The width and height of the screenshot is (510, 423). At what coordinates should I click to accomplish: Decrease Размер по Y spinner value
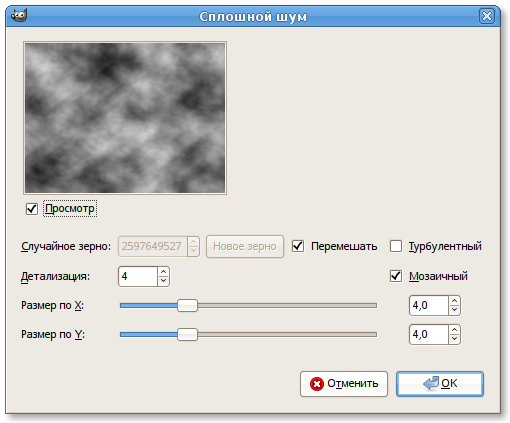(454, 339)
